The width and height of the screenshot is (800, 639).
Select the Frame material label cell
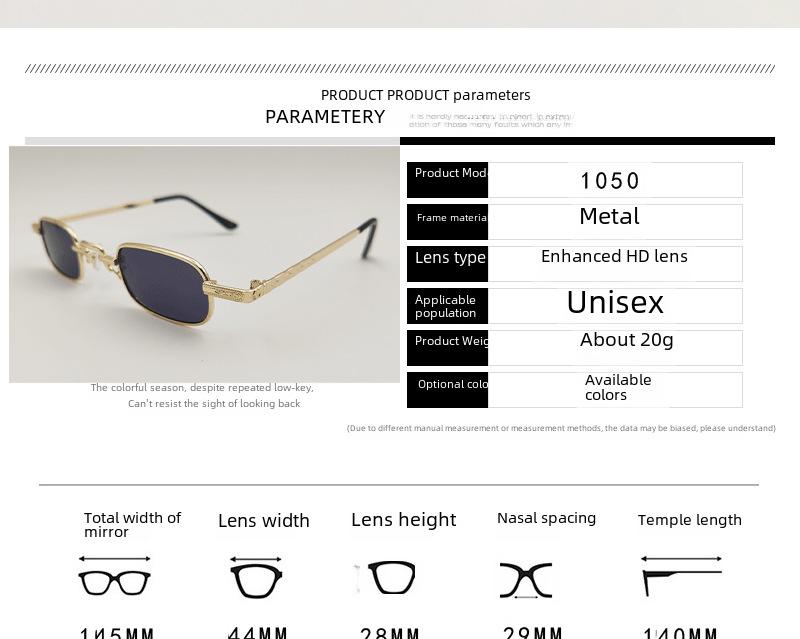[447, 222]
